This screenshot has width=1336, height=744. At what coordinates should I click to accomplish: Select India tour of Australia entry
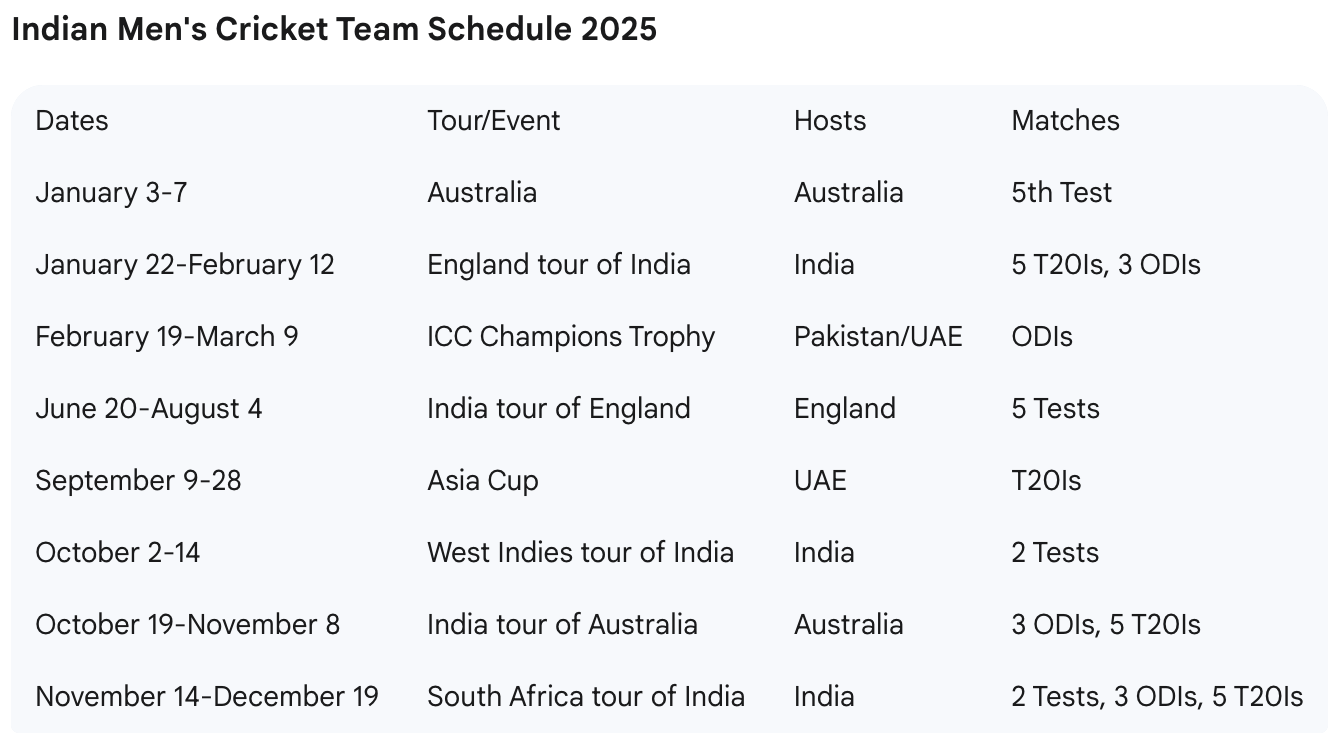point(562,625)
